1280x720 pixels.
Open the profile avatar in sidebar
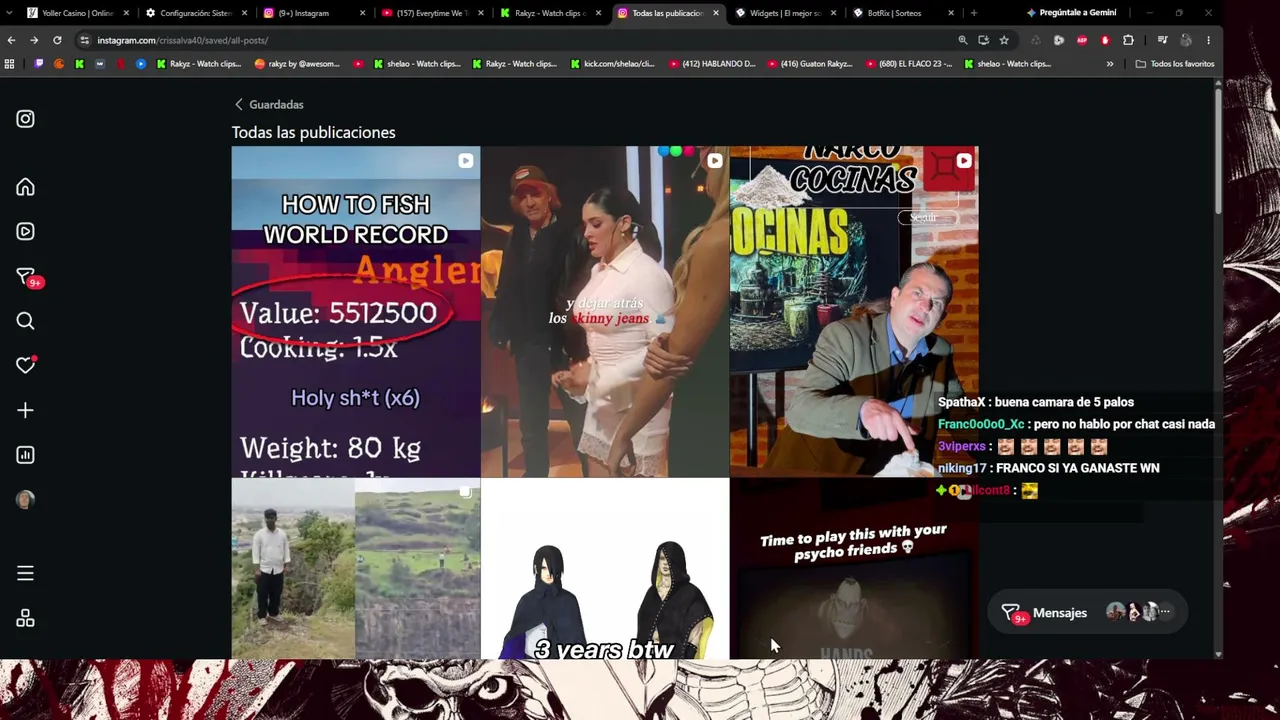pos(26,500)
